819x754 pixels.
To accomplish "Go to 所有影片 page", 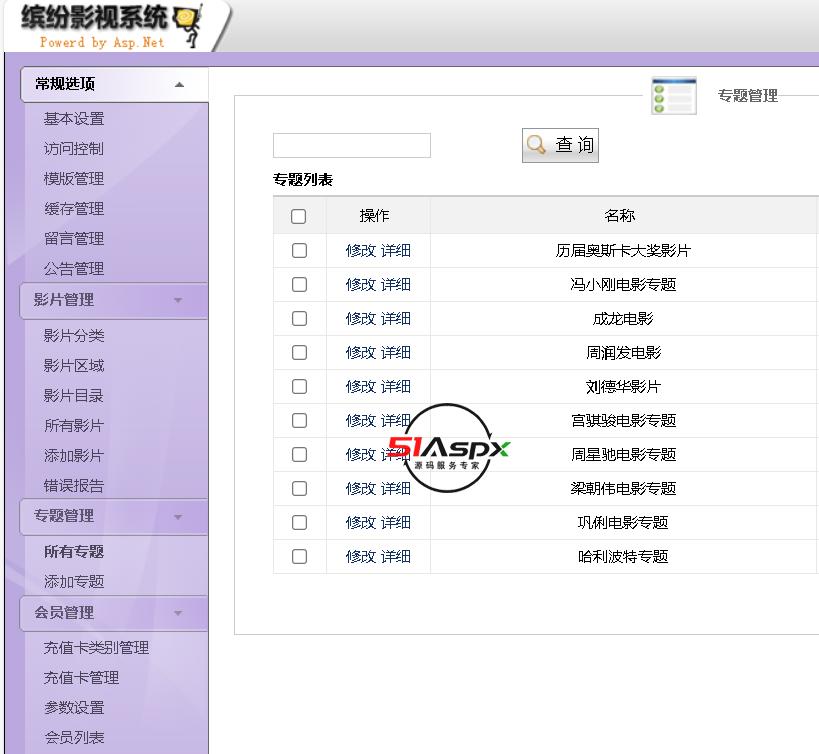I will (74, 426).
